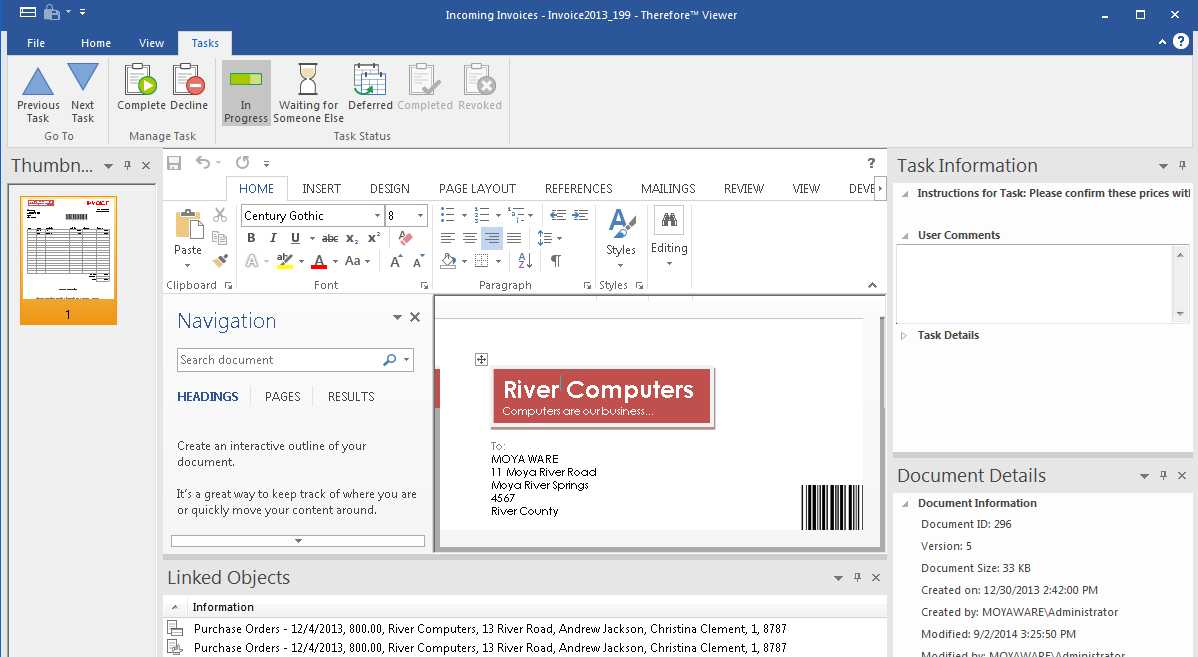Screen dimensions: 1198x657
Task: Toggle Bold formatting in the Font group
Action: pyautogui.click(x=251, y=238)
